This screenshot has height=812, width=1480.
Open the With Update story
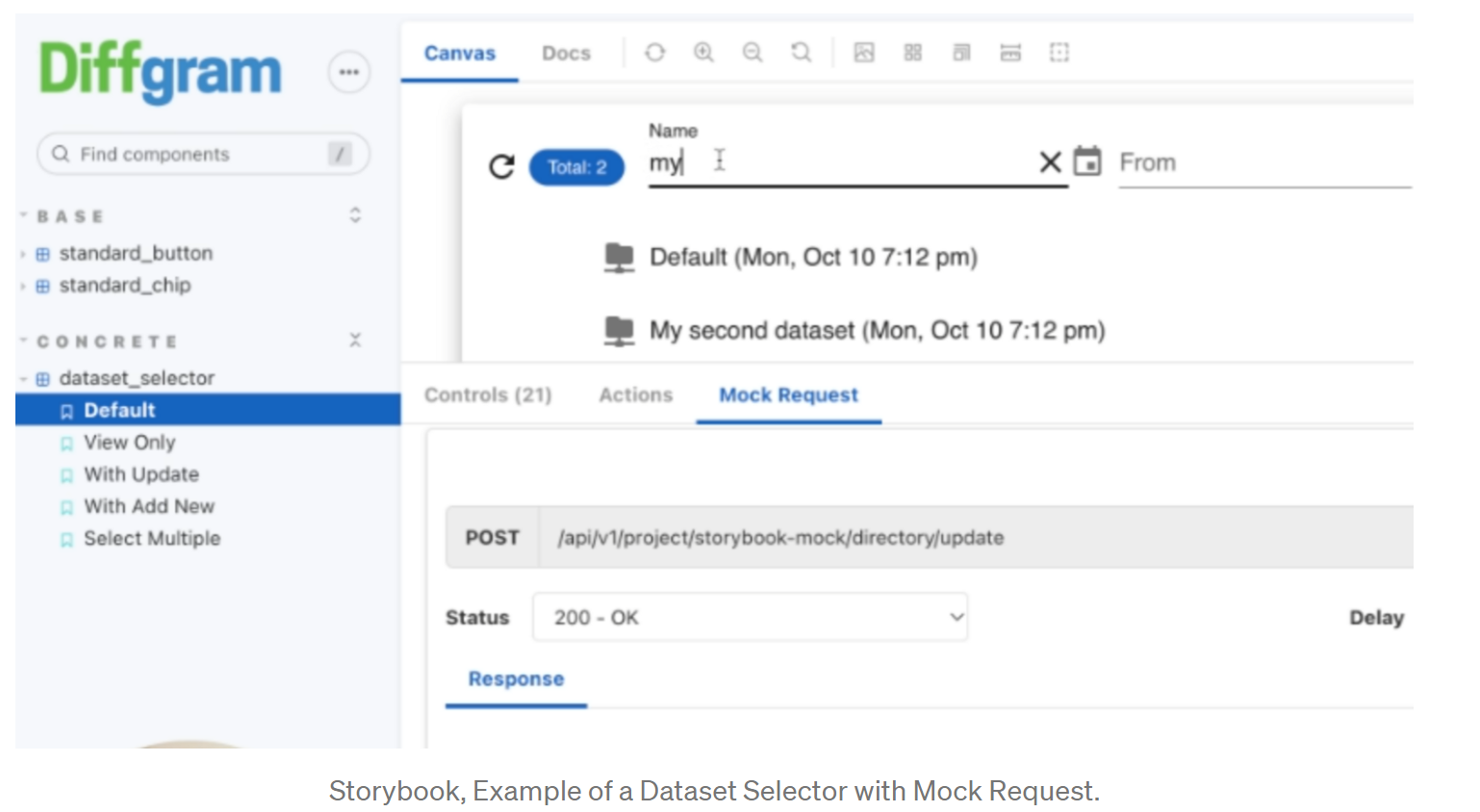coord(141,474)
